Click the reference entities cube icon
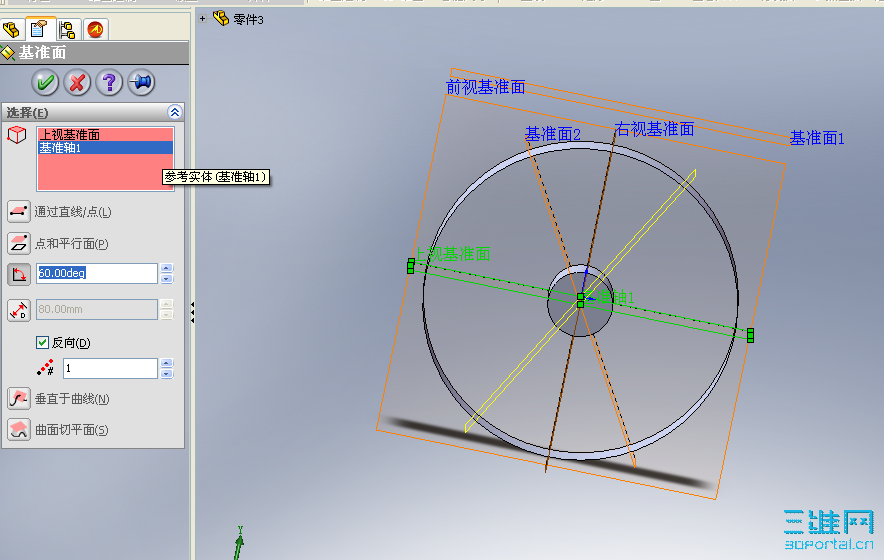Image resolution: width=884 pixels, height=560 pixels. pos(17,135)
